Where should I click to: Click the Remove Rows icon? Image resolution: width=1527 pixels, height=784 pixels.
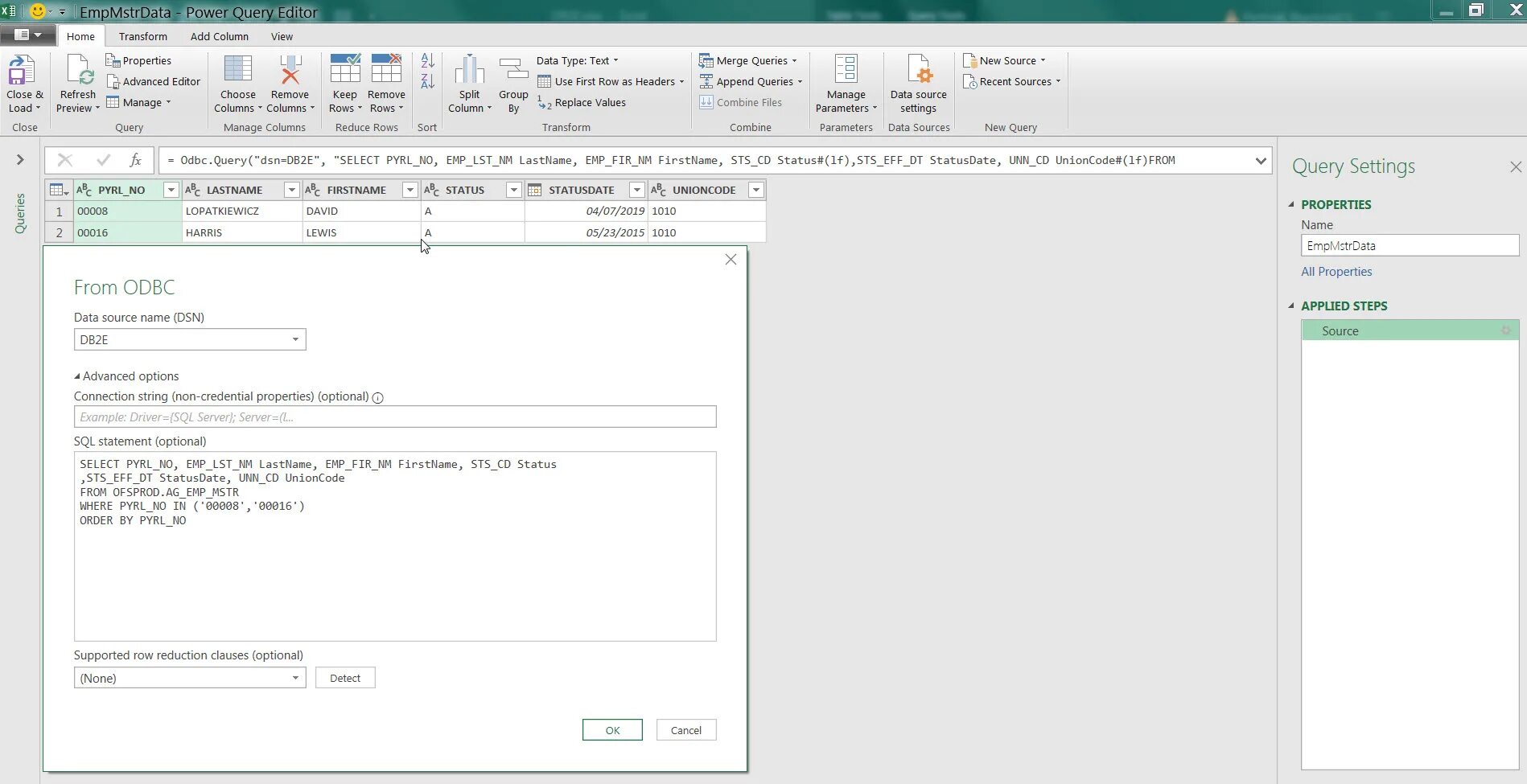coord(386,69)
